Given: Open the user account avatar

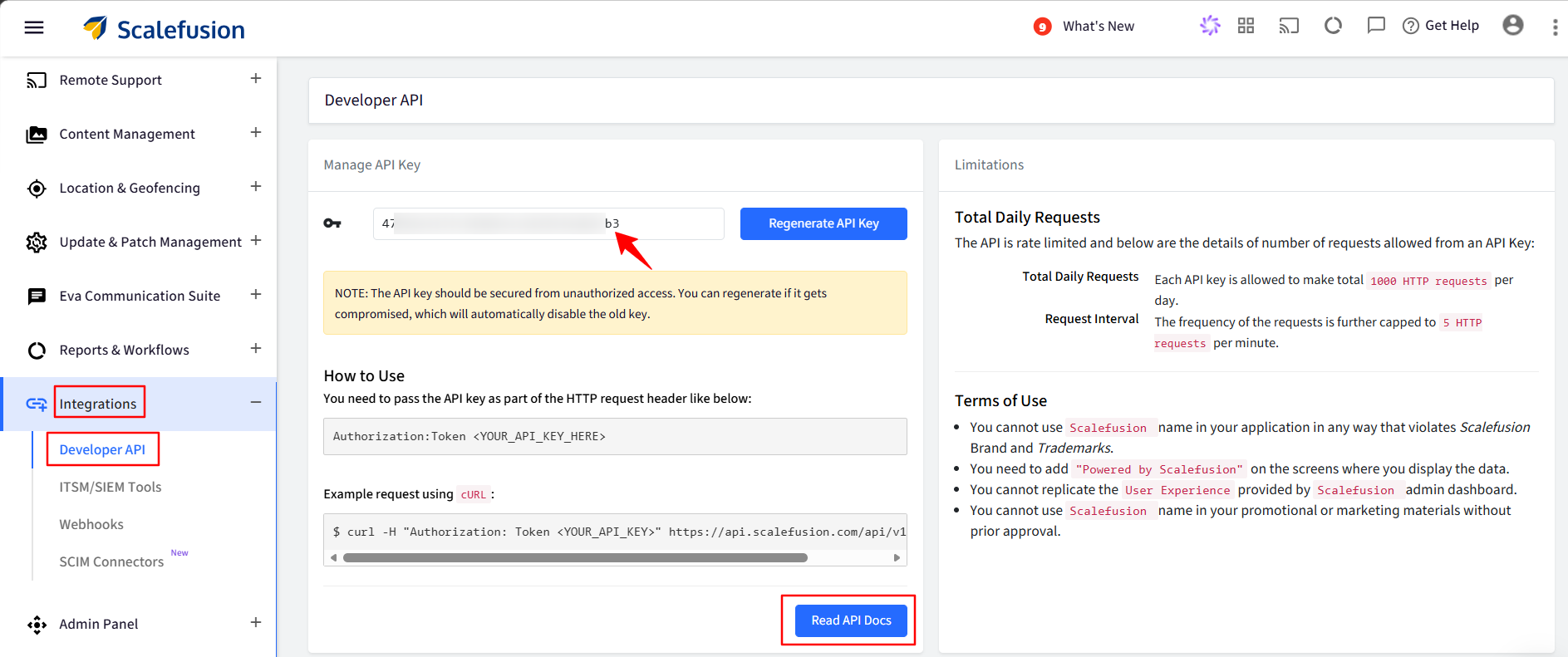Looking at the screenshot, I should pos(1513,25).
